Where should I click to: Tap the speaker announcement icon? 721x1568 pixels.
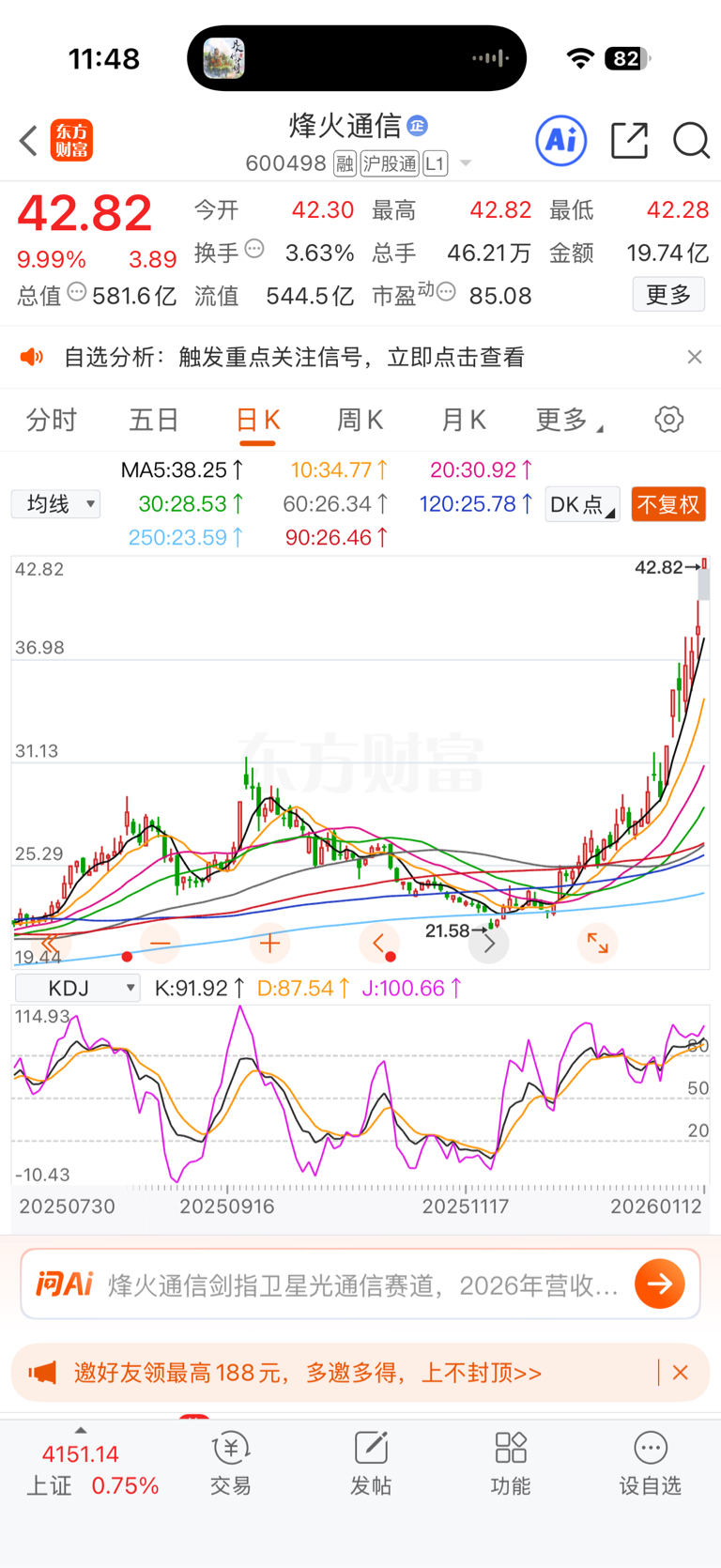32,357
